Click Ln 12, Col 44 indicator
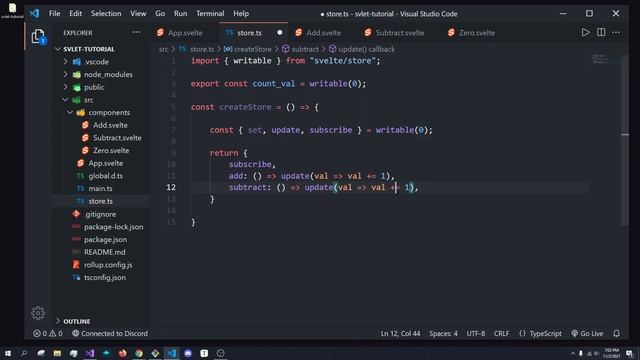This screenshot has width=640, height=360. (400, 333)
